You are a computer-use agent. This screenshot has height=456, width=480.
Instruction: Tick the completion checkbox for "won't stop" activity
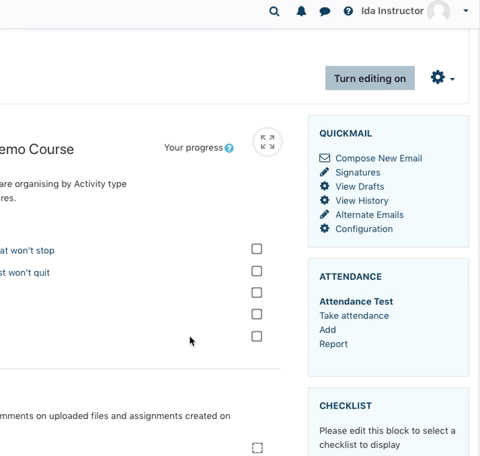point(257,249)
